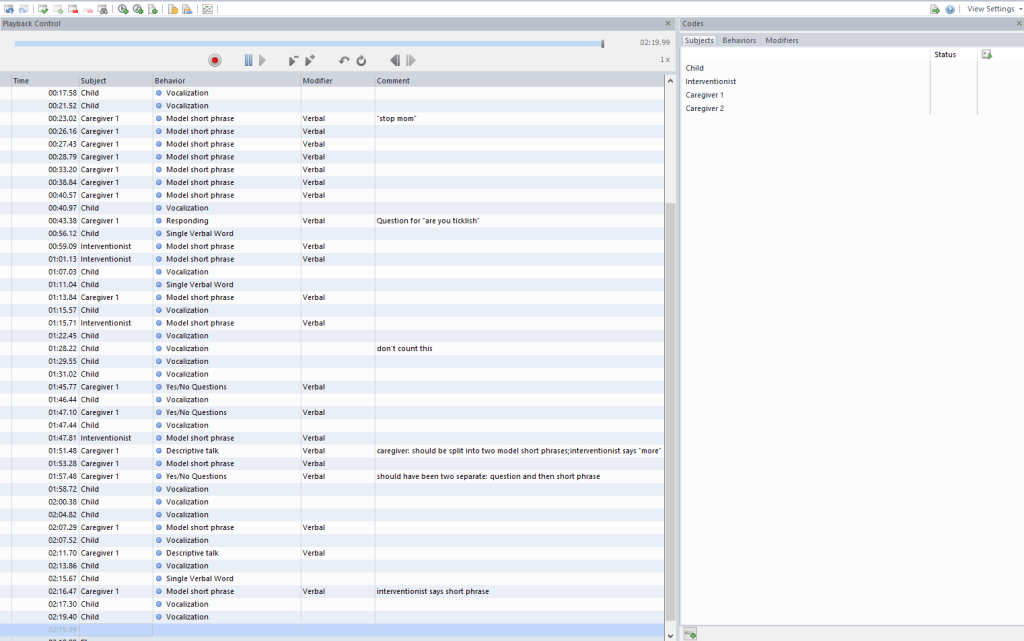This screenshot has width=1024, height=641.
Task: Click the red delete row toolbar icon
Action: pyautogui.click(x=74, y=9)
